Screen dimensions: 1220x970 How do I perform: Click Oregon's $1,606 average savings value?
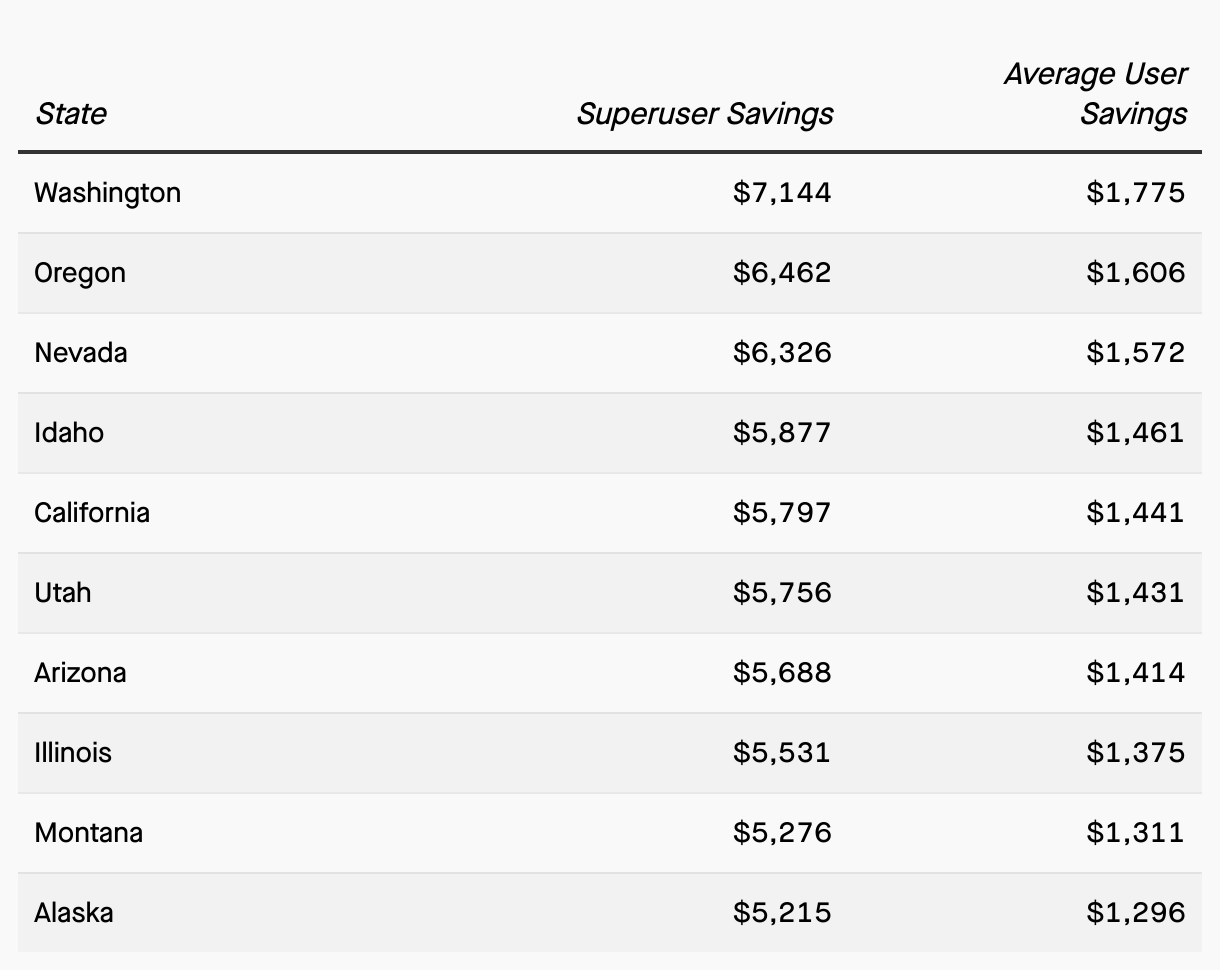click(1135, 273)
